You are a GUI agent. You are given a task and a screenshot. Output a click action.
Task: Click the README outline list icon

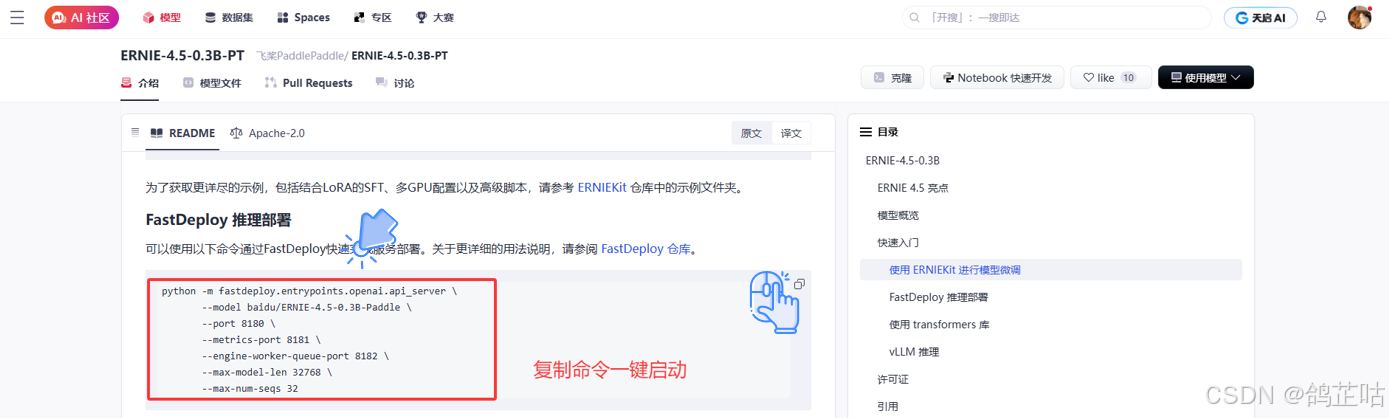click(x=136, y=132)
